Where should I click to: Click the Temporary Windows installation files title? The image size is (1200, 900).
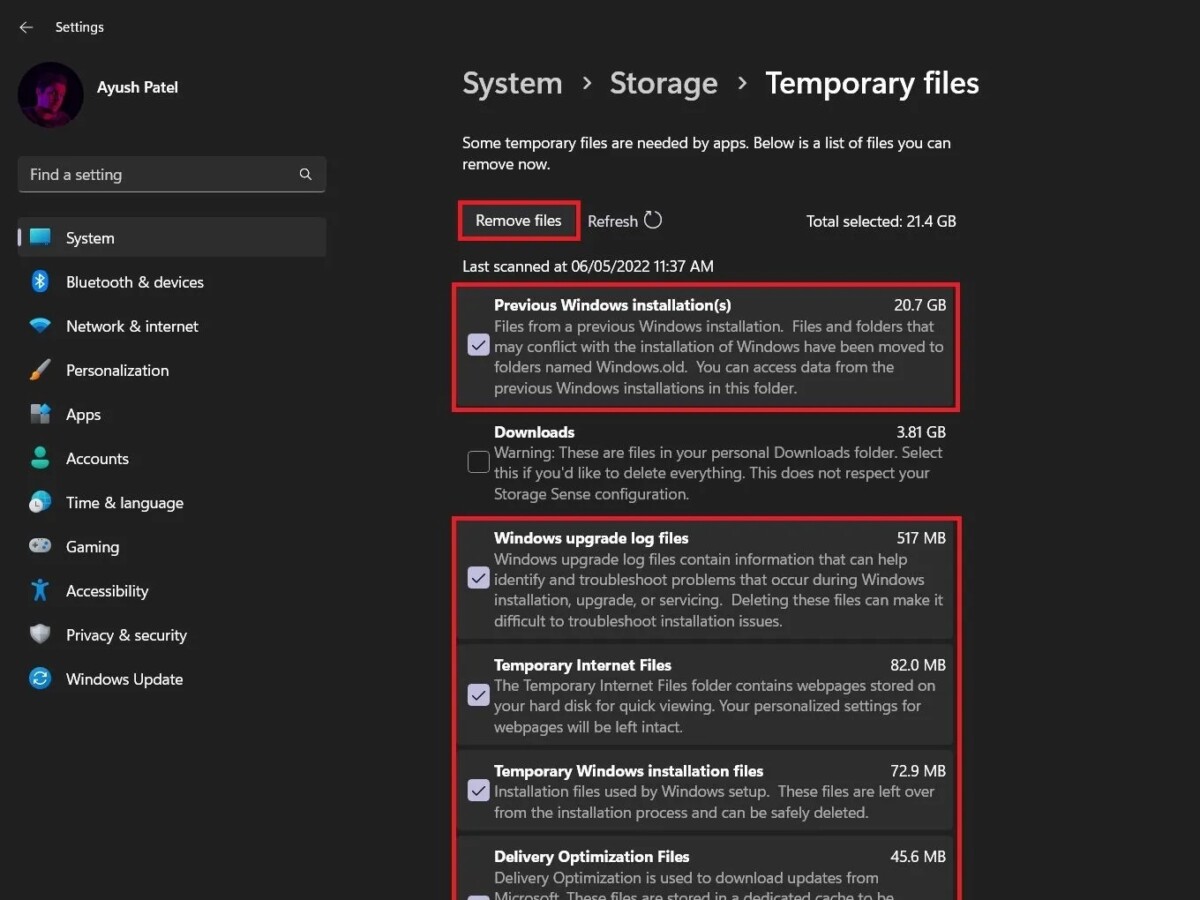coord(629,771)
